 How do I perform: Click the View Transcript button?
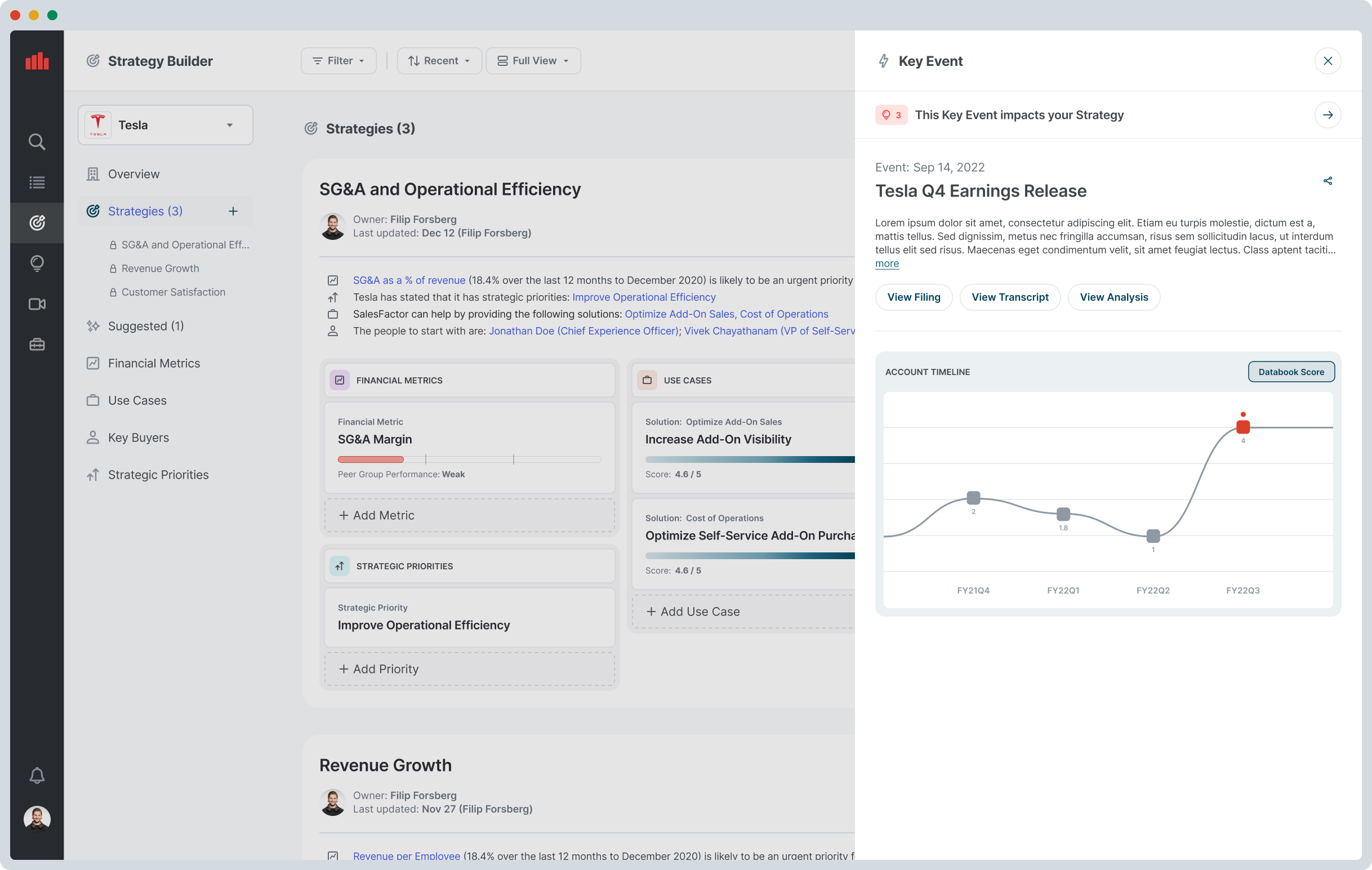click(1010, 297)
